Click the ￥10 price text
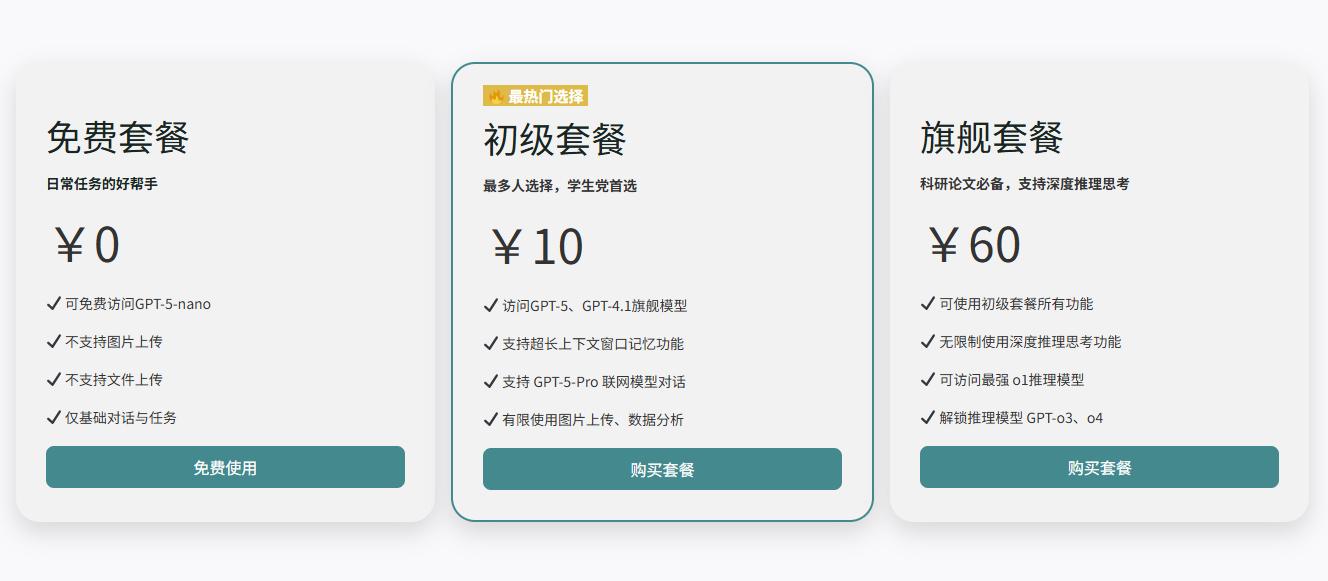 click(x=537, y=247)
